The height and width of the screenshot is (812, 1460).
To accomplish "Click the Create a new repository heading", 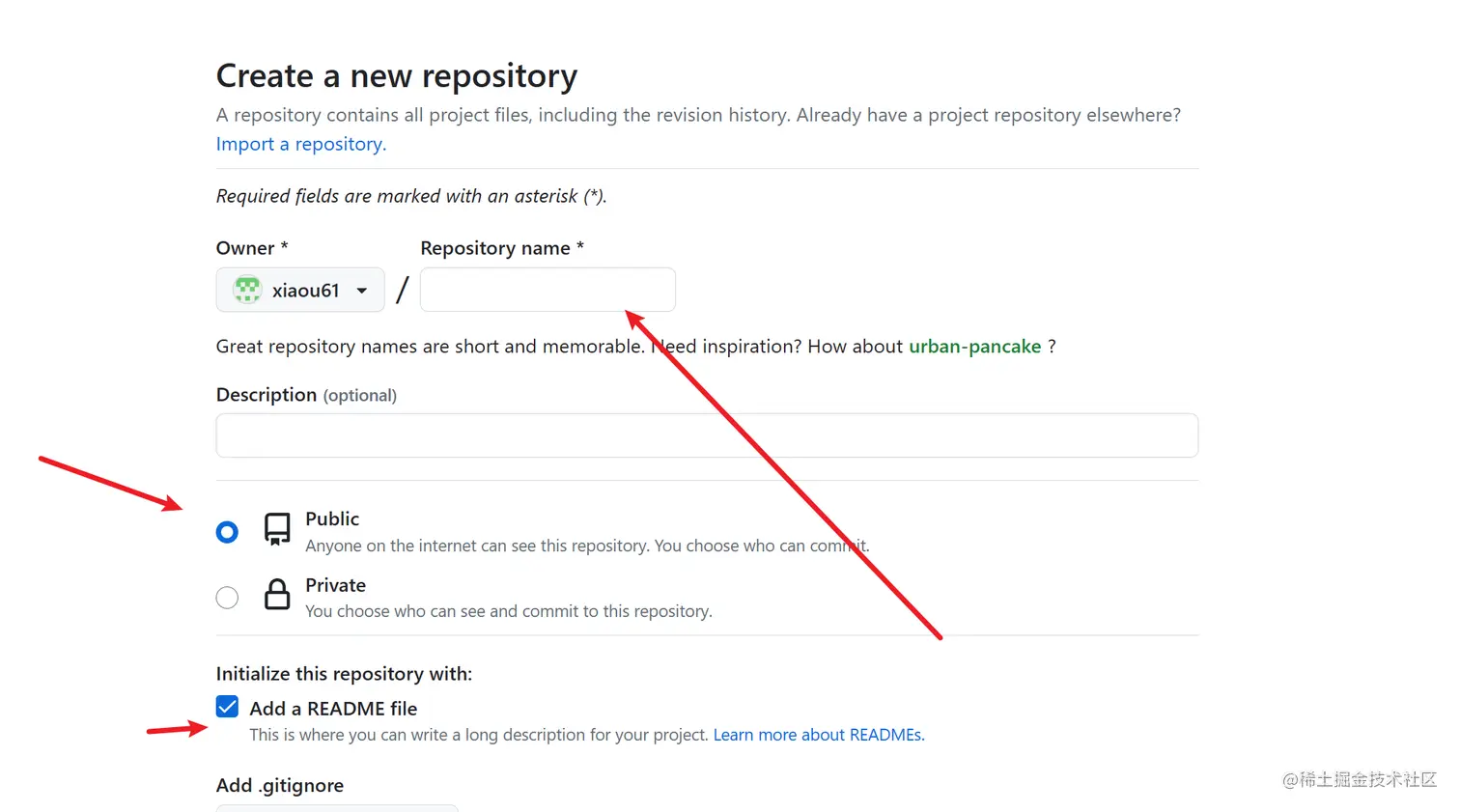I will pos(397,75).
